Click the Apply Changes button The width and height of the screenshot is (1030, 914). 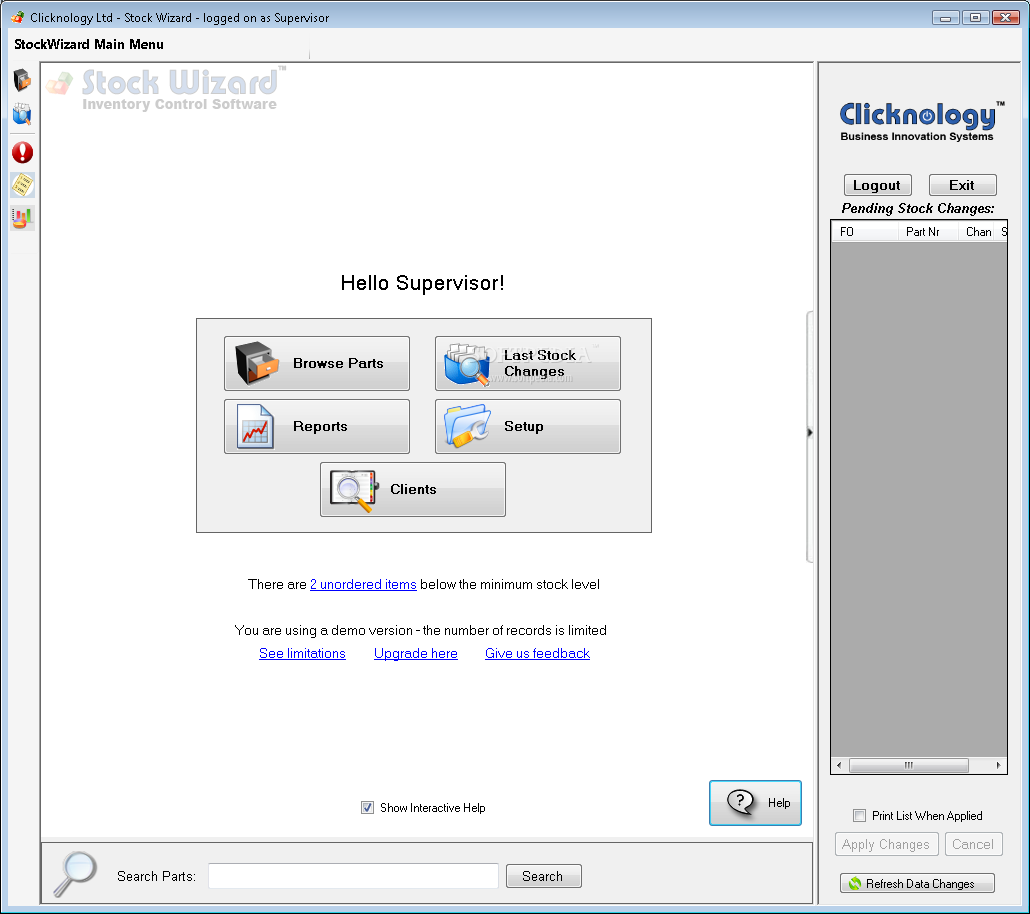(885, 844)
